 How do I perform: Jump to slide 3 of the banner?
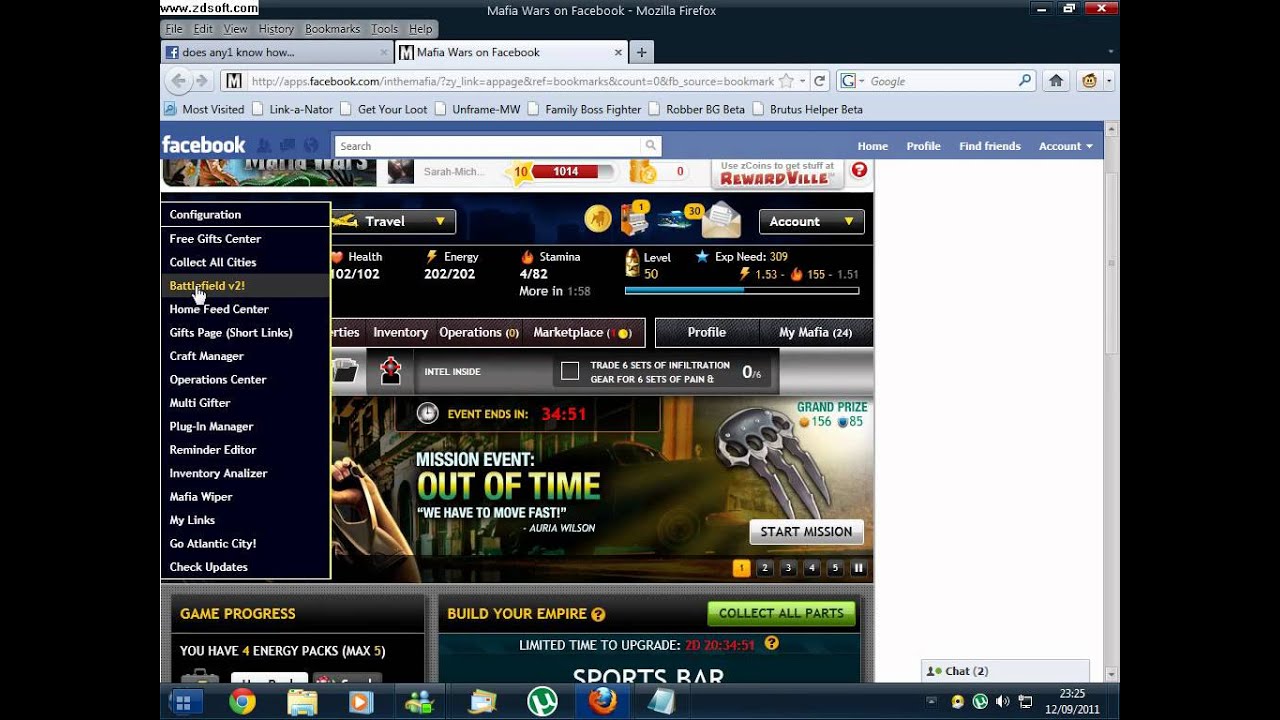point(788,568)
